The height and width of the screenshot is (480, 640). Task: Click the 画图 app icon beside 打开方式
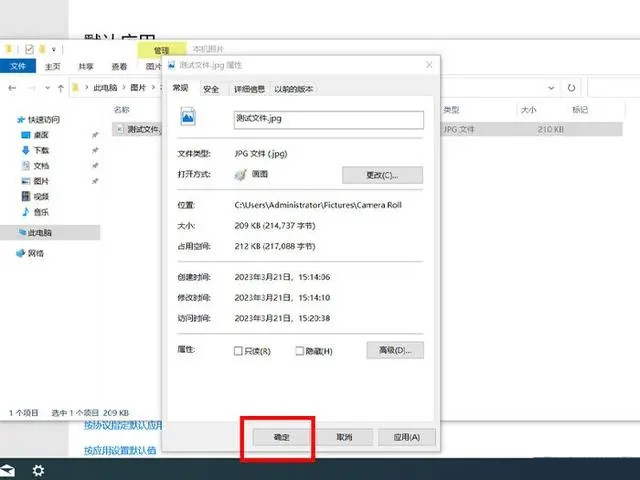click(x=240, y=175)
